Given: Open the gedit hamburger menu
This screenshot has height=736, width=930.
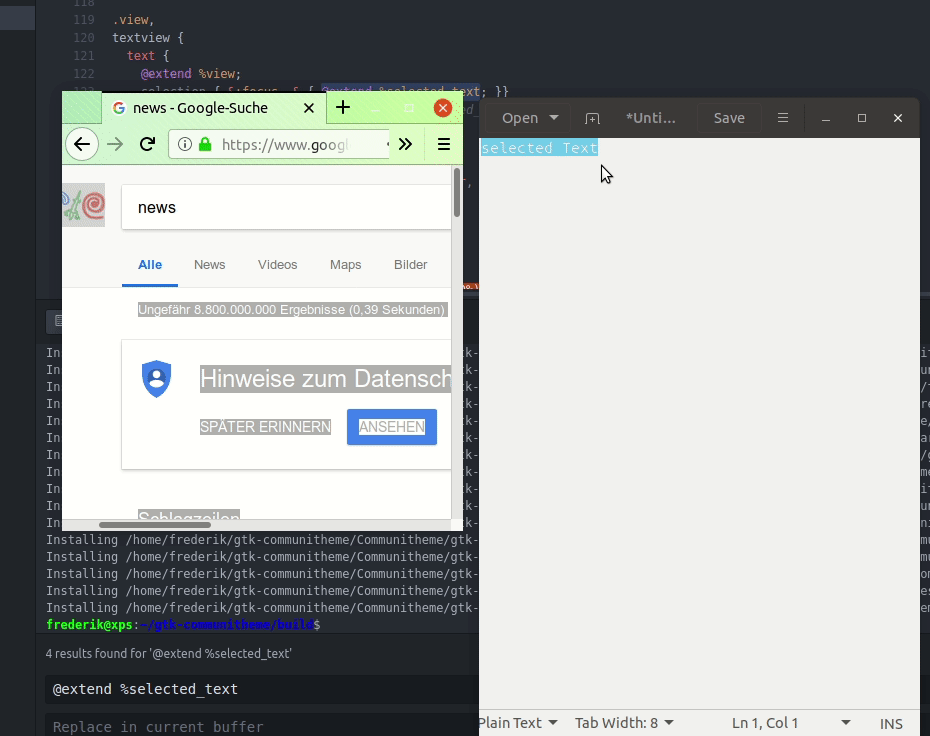Looking at the screenshot, I should (x=783, y=118).
